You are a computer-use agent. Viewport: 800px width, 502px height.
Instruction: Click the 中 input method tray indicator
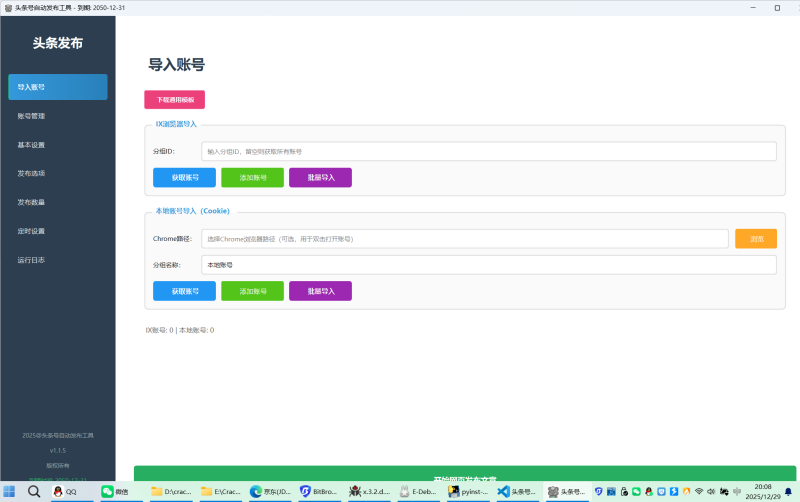point(737,492)
